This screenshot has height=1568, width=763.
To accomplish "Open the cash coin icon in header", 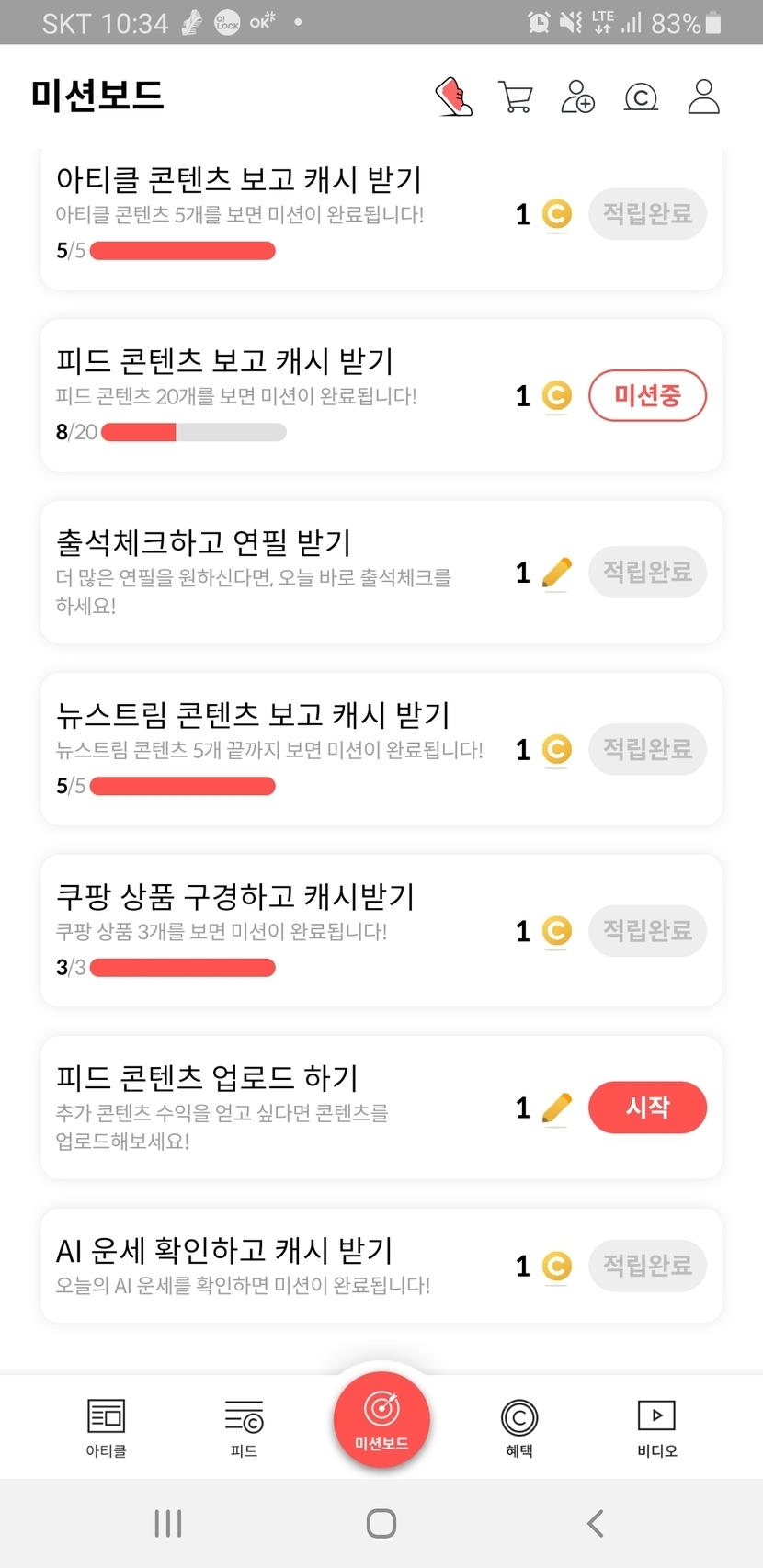I will click(641, 97).
